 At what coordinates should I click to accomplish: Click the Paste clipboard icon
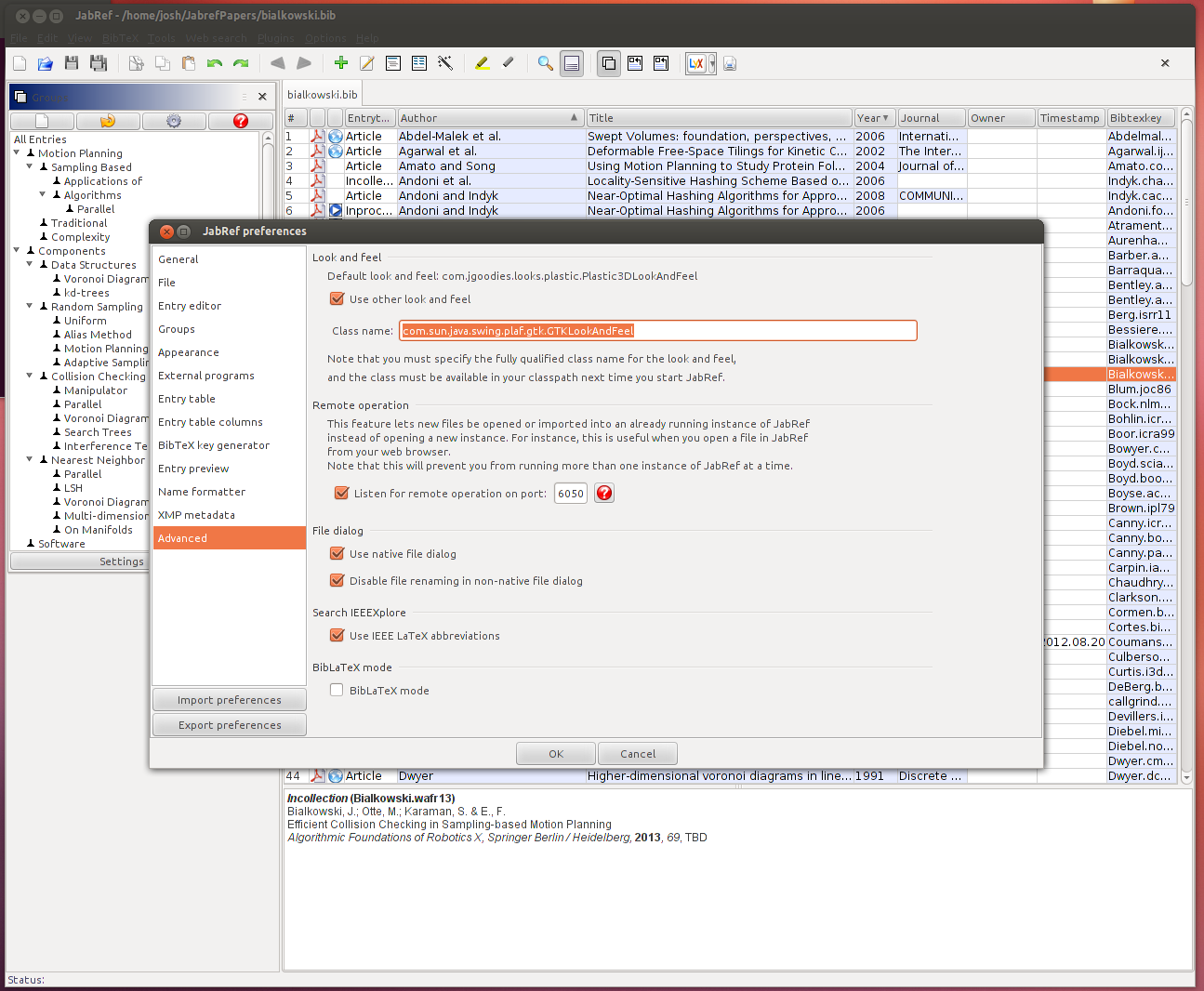[189, 63]
